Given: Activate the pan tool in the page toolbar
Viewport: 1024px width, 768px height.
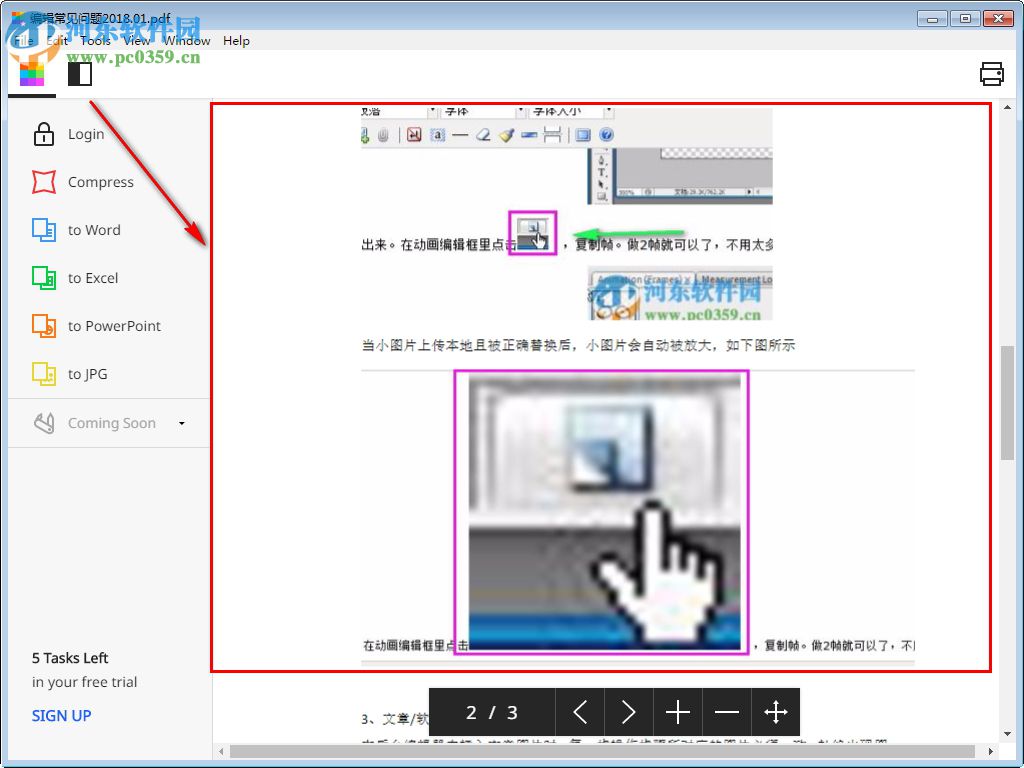Looking at the screenshot, I should coord(776,712).
